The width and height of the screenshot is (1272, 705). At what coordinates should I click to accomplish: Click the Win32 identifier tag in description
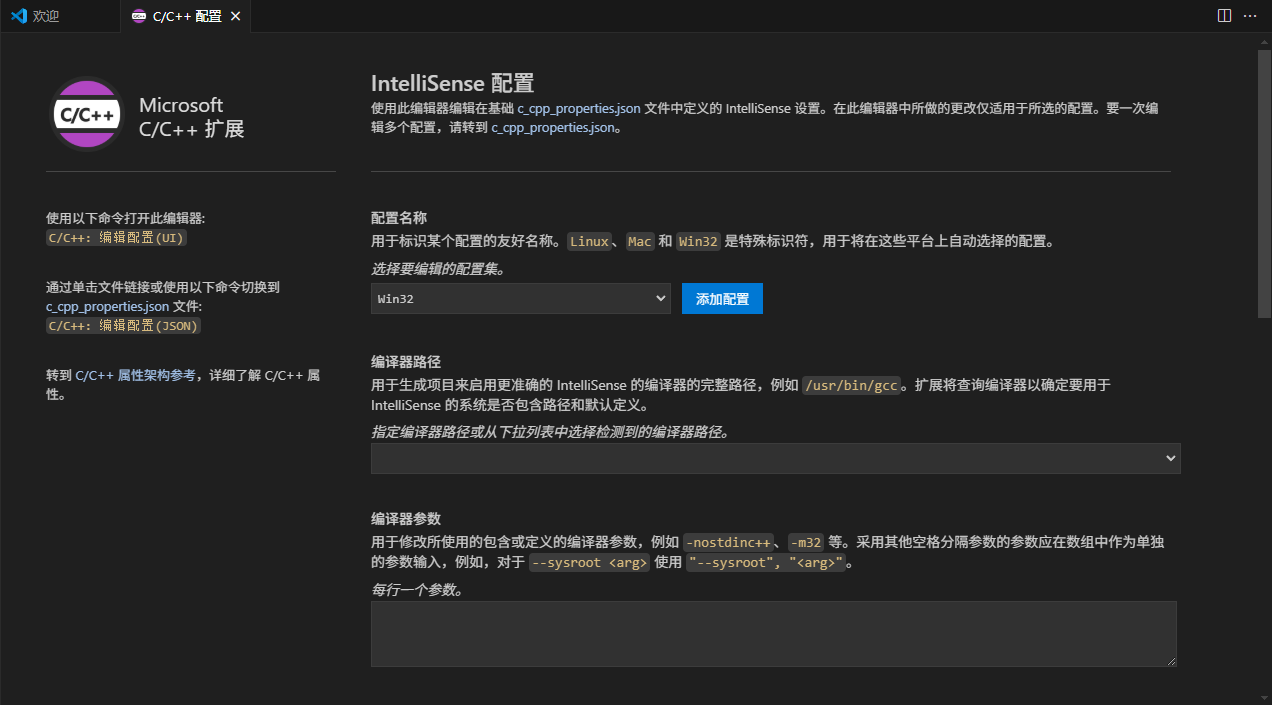tap(698, 242)
